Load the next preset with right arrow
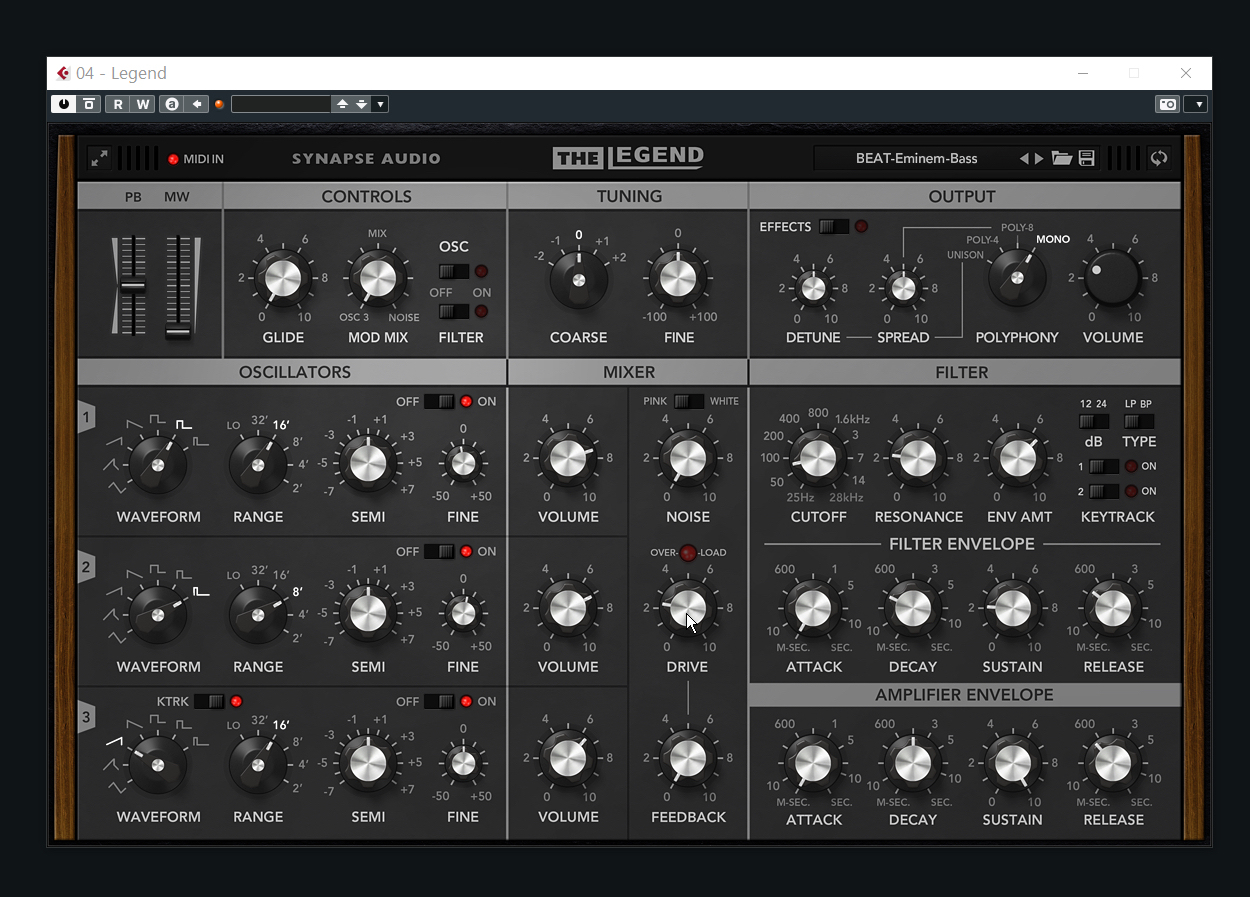This screenshot has width=1250, height=897. point(1039,158)
